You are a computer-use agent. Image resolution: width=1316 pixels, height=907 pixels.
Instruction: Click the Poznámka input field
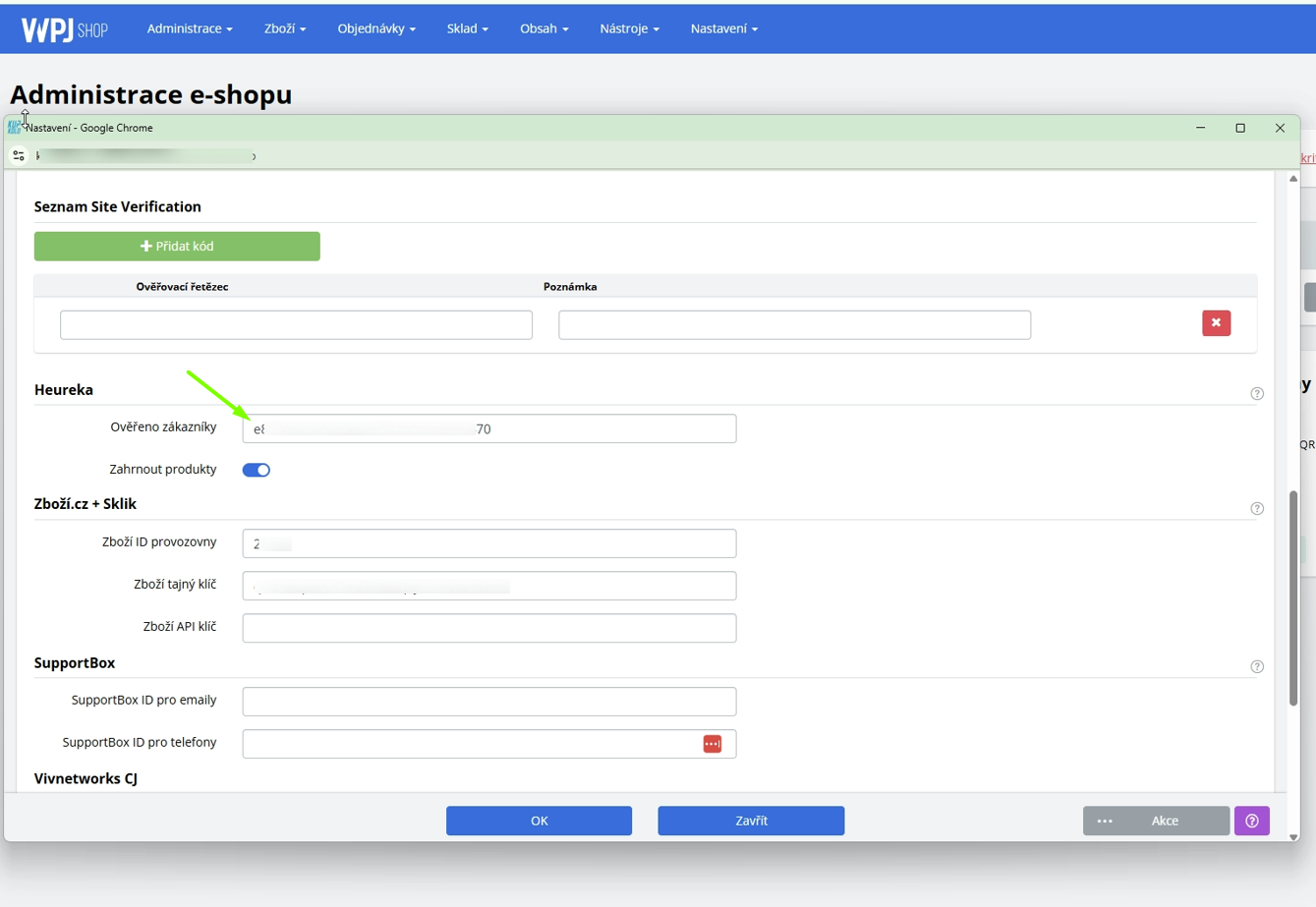point(794,324)
